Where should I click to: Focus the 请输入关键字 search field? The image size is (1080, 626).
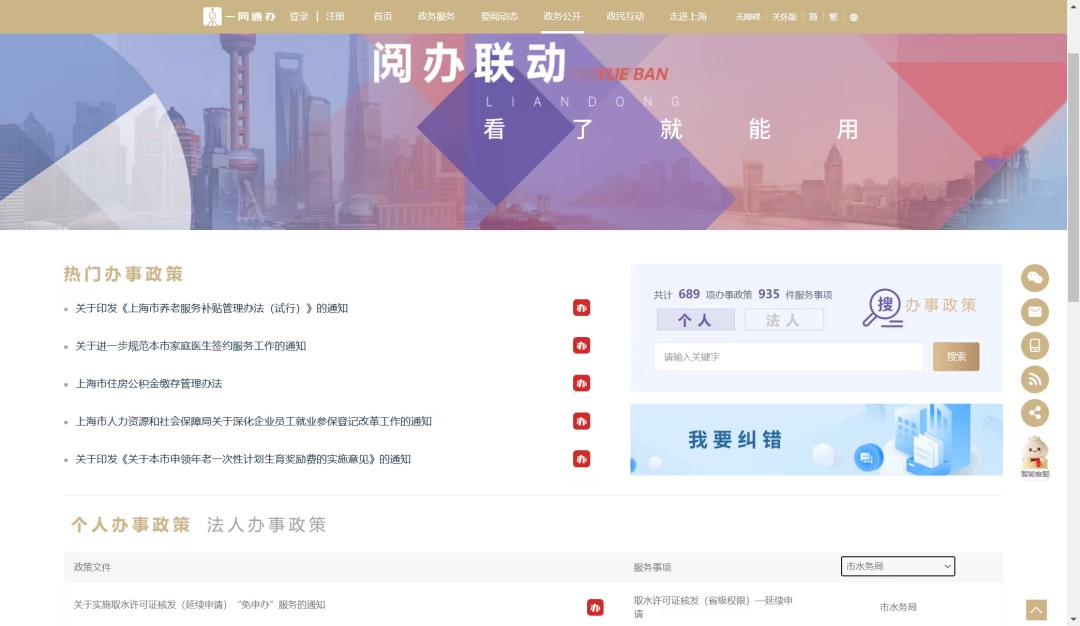click(x=789, y=357)
